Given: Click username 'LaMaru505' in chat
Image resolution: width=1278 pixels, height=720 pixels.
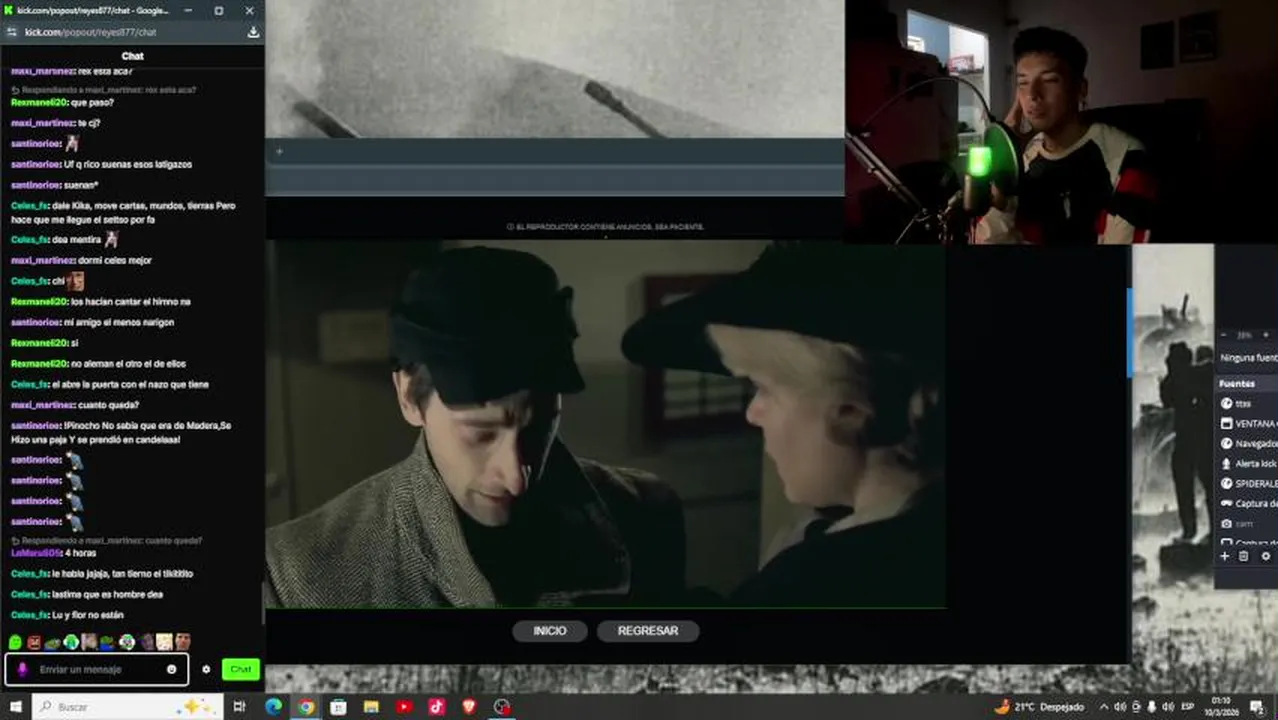Looking at the screenshot, I should pyautogui.click(x=36, y=553).
